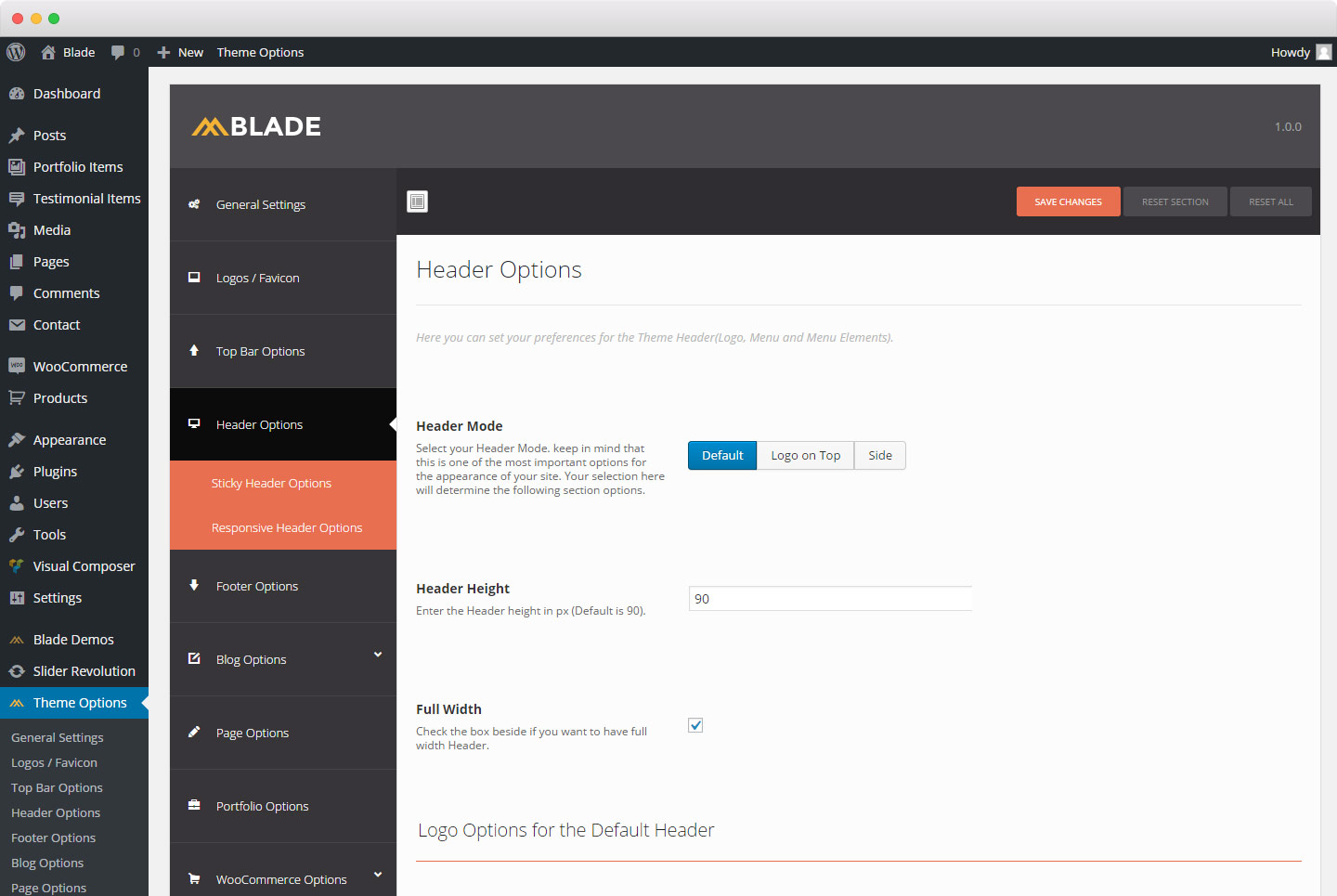Screen dimensions: 1337x896
Task: Click the expand all sections icon
Action: (x=418, y=201)
